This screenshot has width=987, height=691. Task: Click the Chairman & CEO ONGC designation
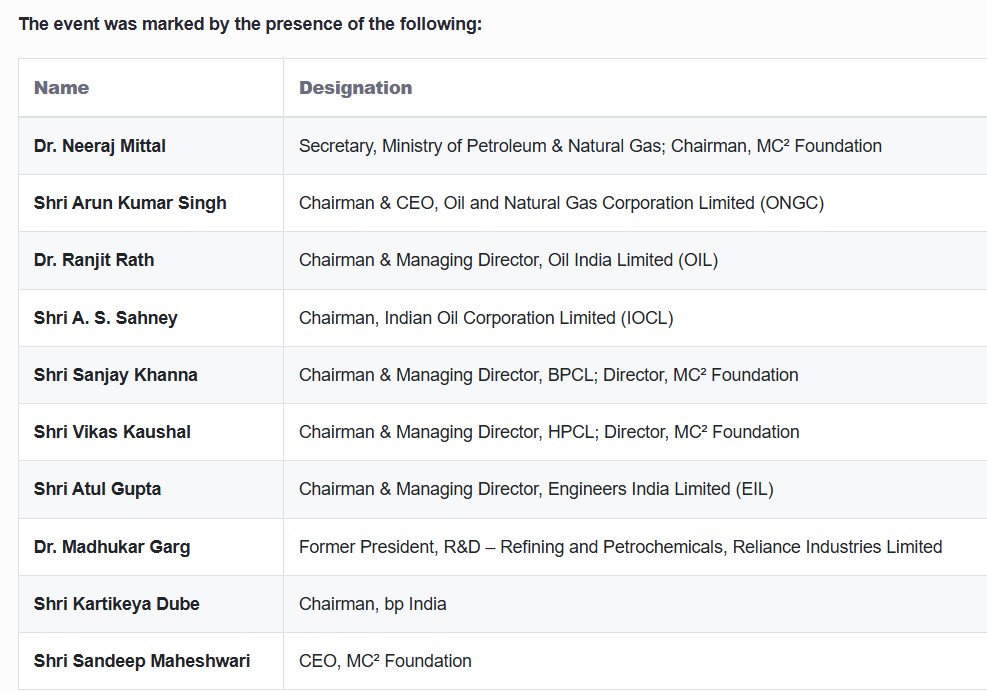[x=561, y=203]
